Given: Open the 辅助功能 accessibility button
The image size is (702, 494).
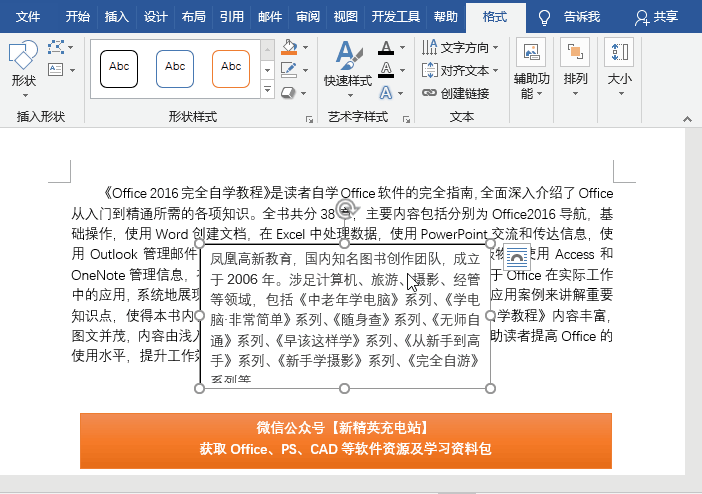Looking at the screenshot, I should coord(531,69).
